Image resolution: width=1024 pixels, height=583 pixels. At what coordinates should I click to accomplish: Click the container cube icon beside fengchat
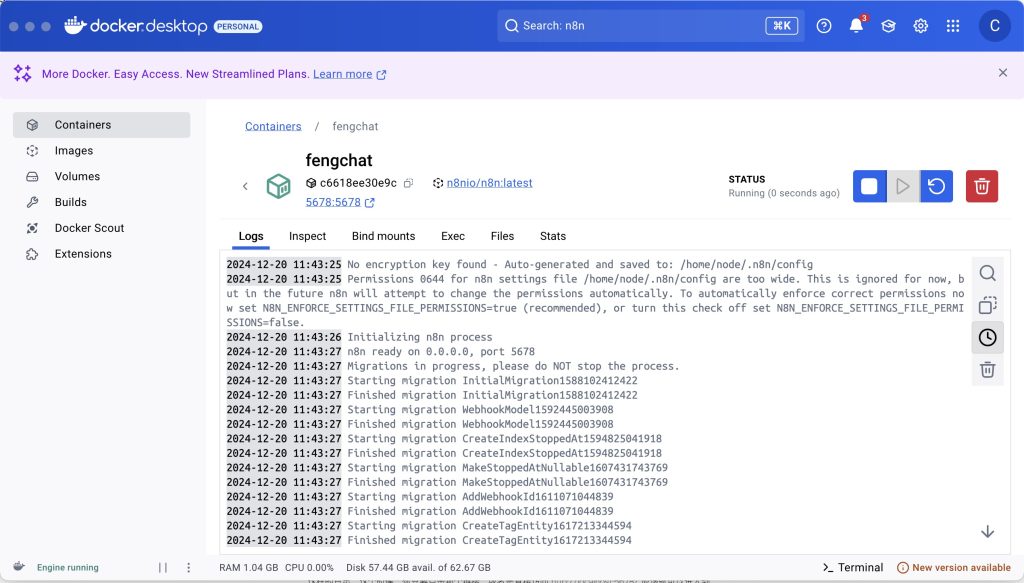[x=279, y=186]
